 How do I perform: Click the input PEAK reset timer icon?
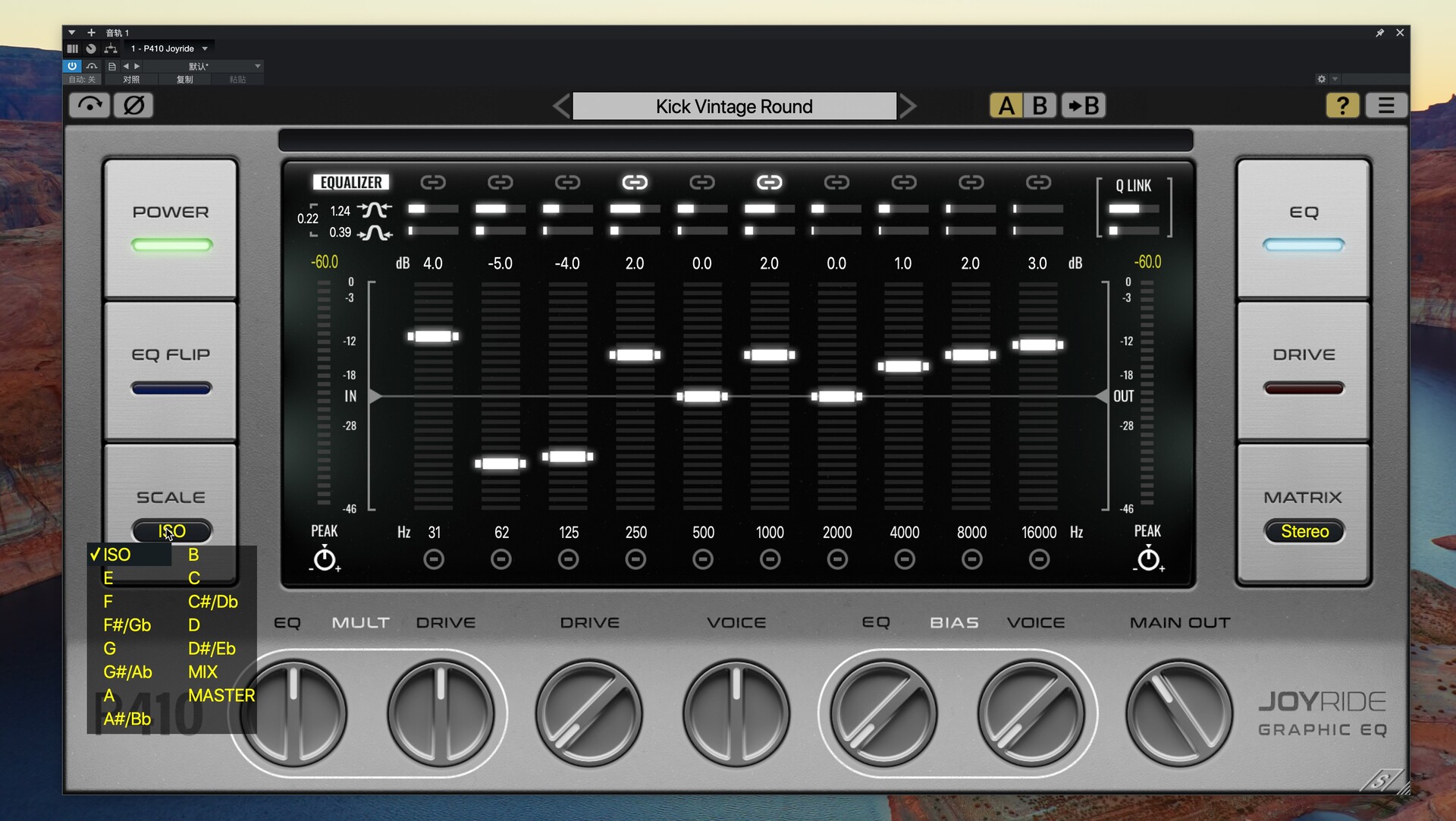325,560
